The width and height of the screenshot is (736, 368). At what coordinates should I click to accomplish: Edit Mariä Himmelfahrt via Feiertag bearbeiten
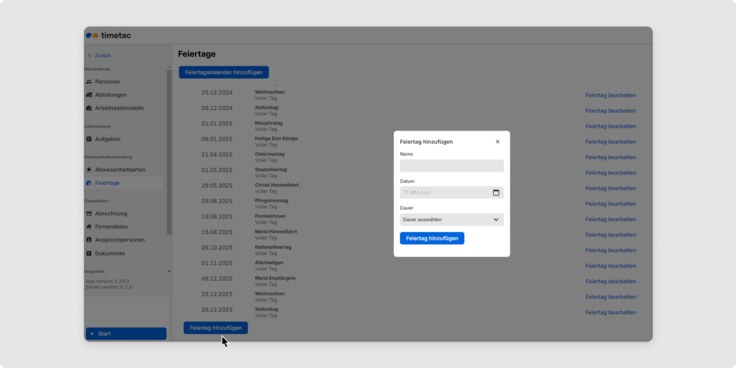pyautogui.click(x=611, y=235)
